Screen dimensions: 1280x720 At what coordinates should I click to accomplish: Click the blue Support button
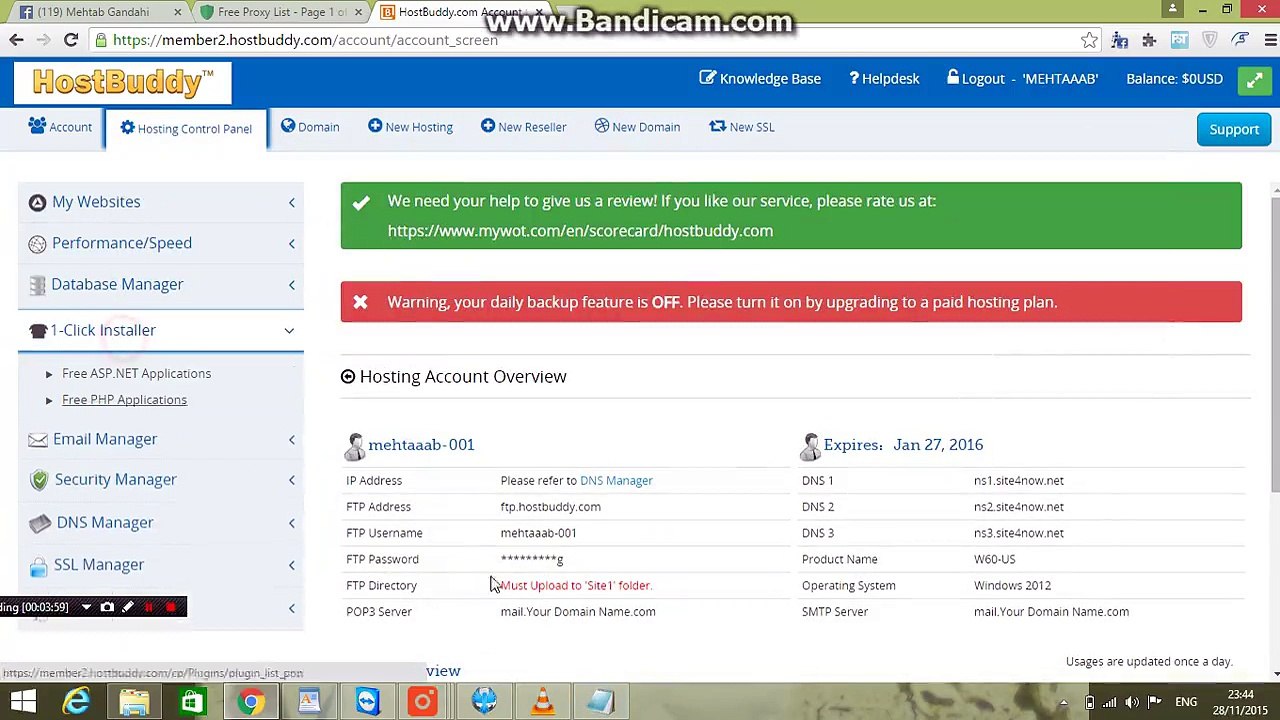pos(1234,129)
